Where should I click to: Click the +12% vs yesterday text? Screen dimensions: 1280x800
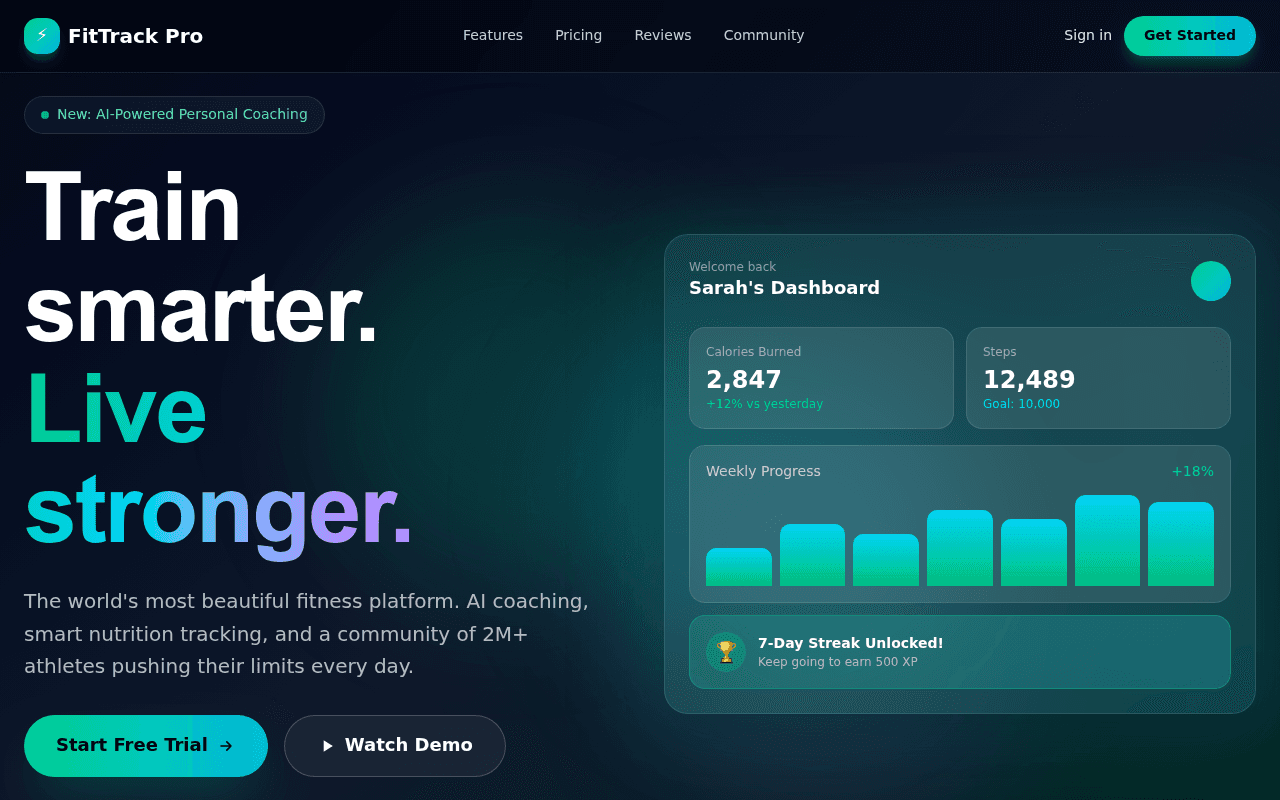pyautogui.click(x=764, y=404)
